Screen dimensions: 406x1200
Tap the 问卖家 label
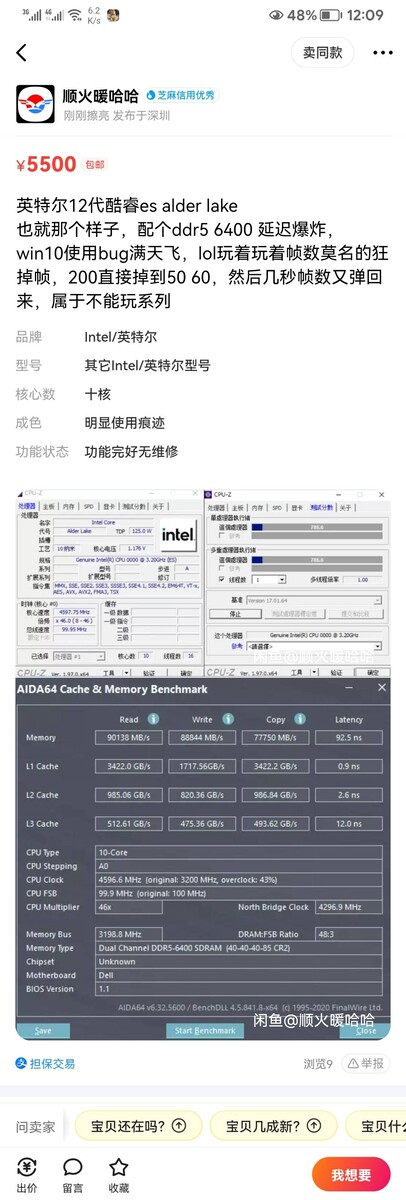click(36, 1126)
